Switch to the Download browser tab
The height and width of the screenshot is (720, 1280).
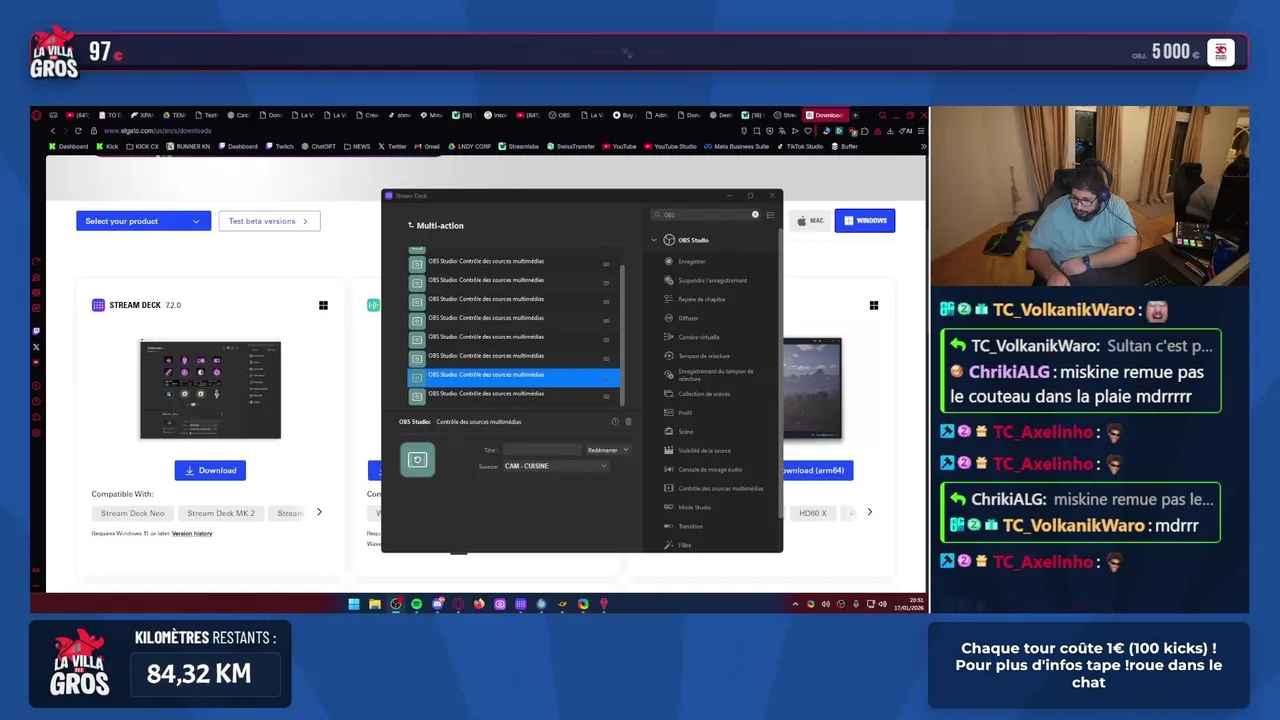point(825,115)
